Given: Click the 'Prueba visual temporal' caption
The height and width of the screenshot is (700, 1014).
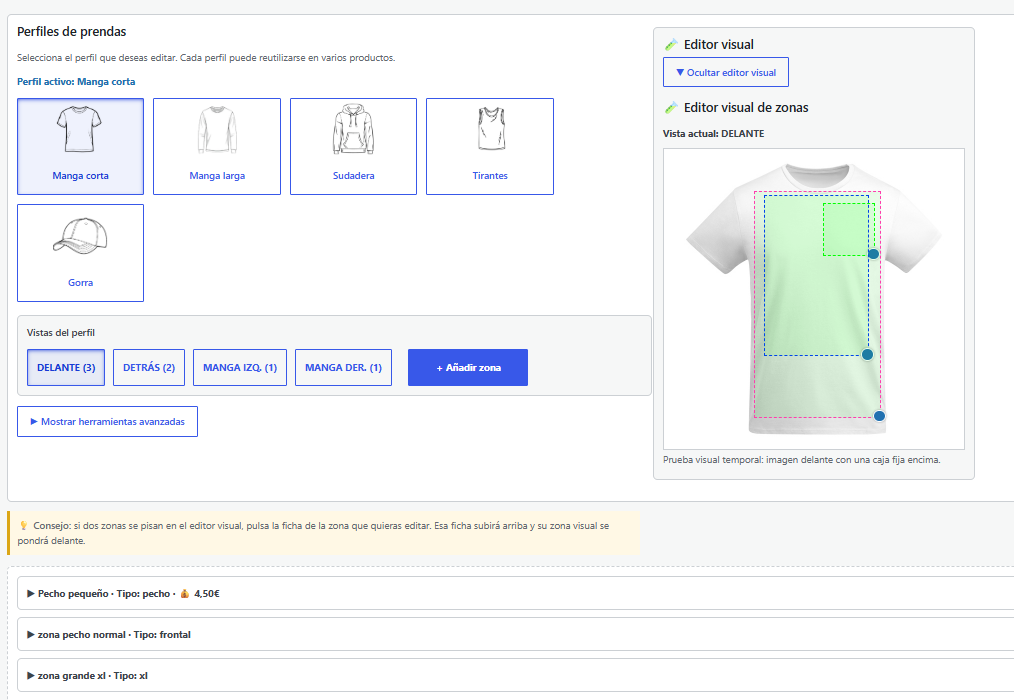Looking at the screenshot, I should pos(802,460).
